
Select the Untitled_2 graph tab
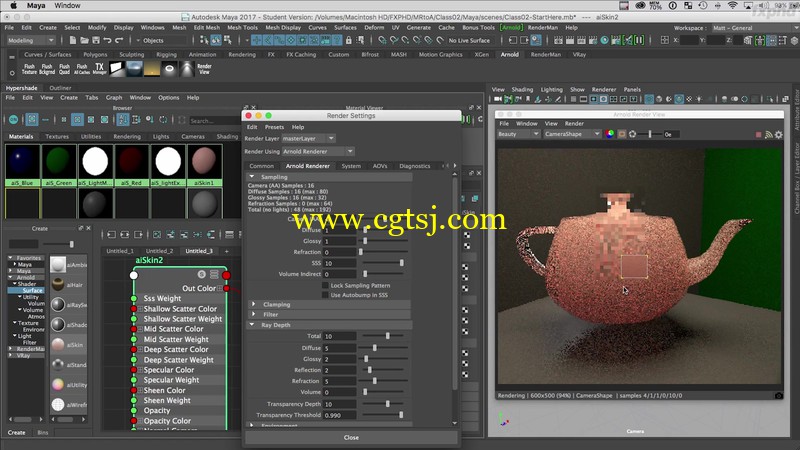click(159, 251)
